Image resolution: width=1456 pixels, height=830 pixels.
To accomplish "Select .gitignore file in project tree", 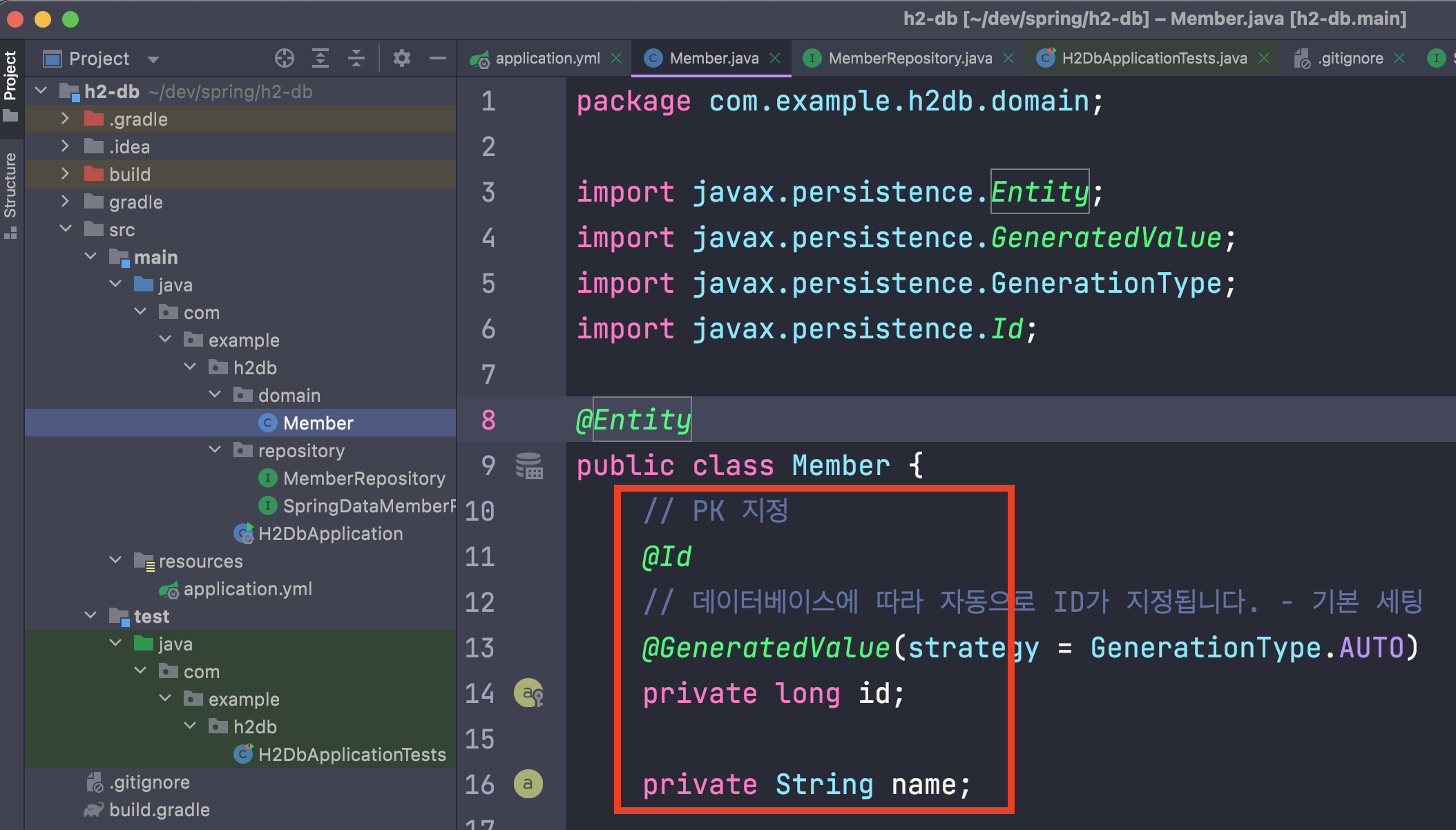I will (240, 782).
